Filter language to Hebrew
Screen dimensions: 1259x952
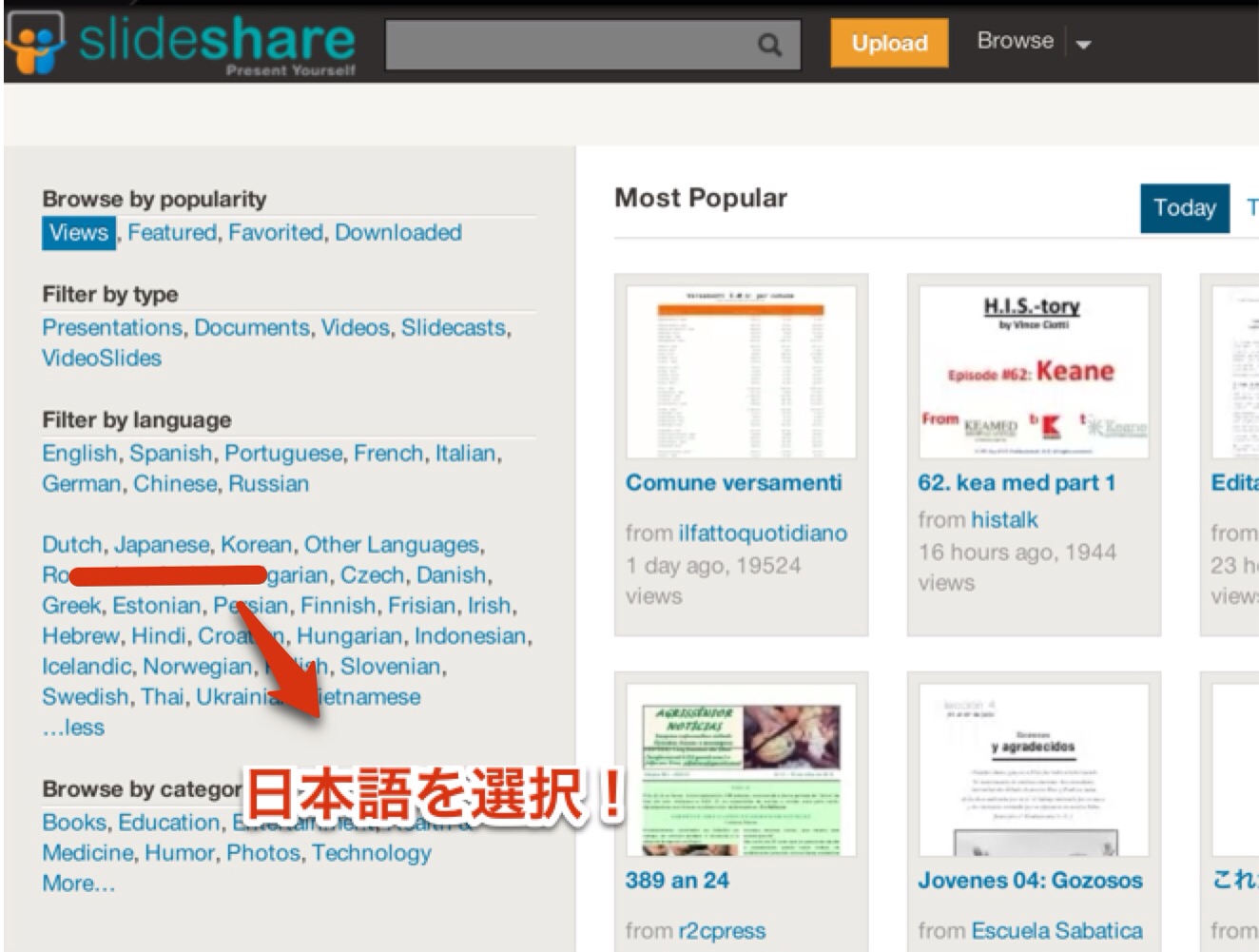(x=81, y=635)
